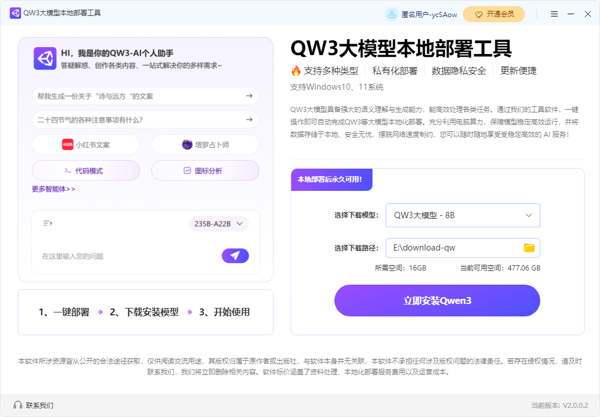Expand 更多智能体 list

53,189
